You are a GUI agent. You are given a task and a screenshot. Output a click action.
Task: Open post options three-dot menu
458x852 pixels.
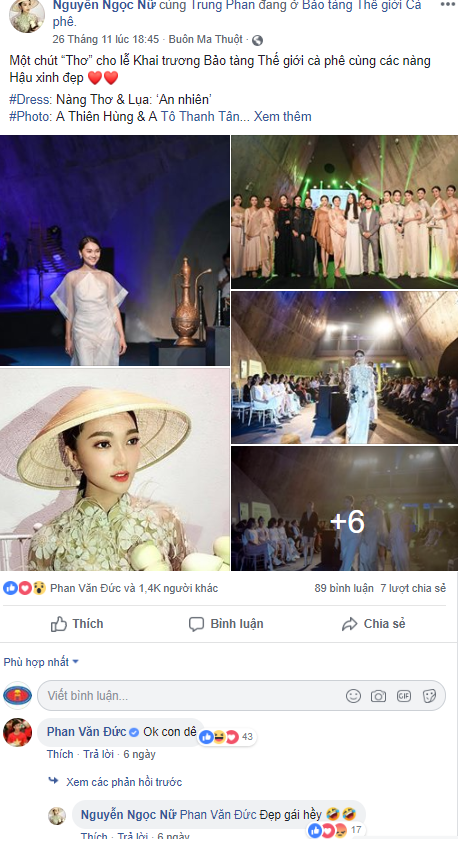pos(449,4)
